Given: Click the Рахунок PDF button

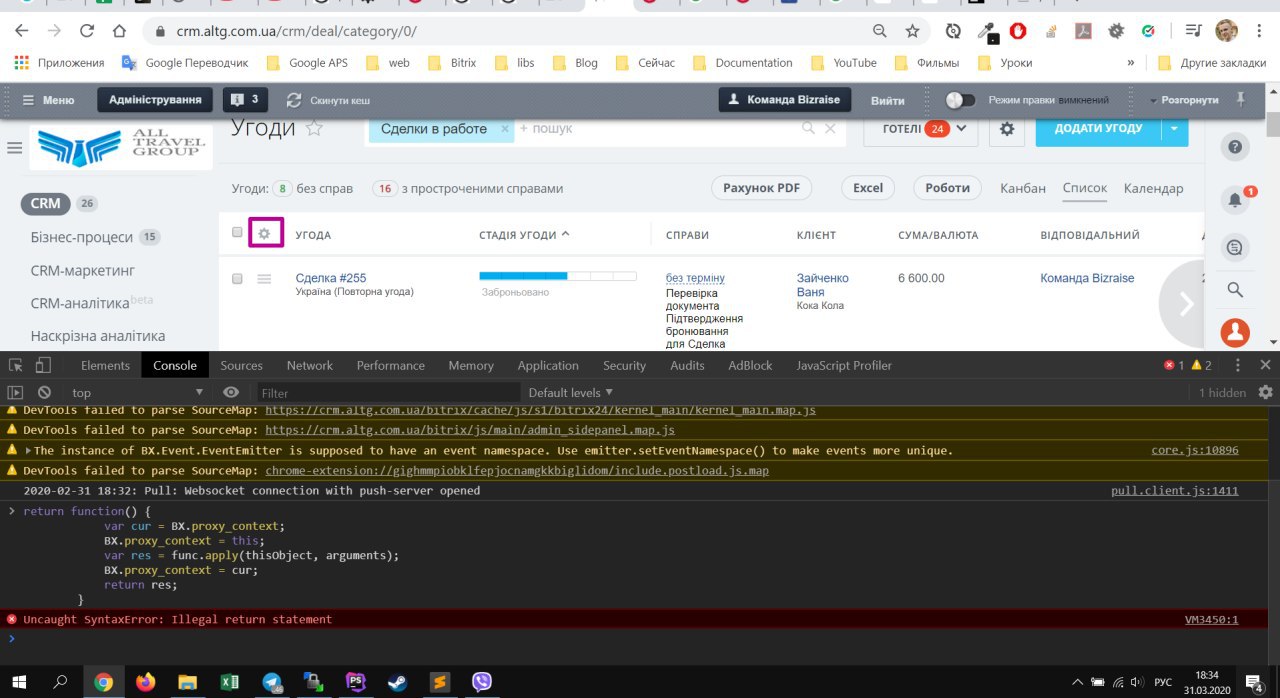Looking at the screenshot, I should (x=761, y=188).
